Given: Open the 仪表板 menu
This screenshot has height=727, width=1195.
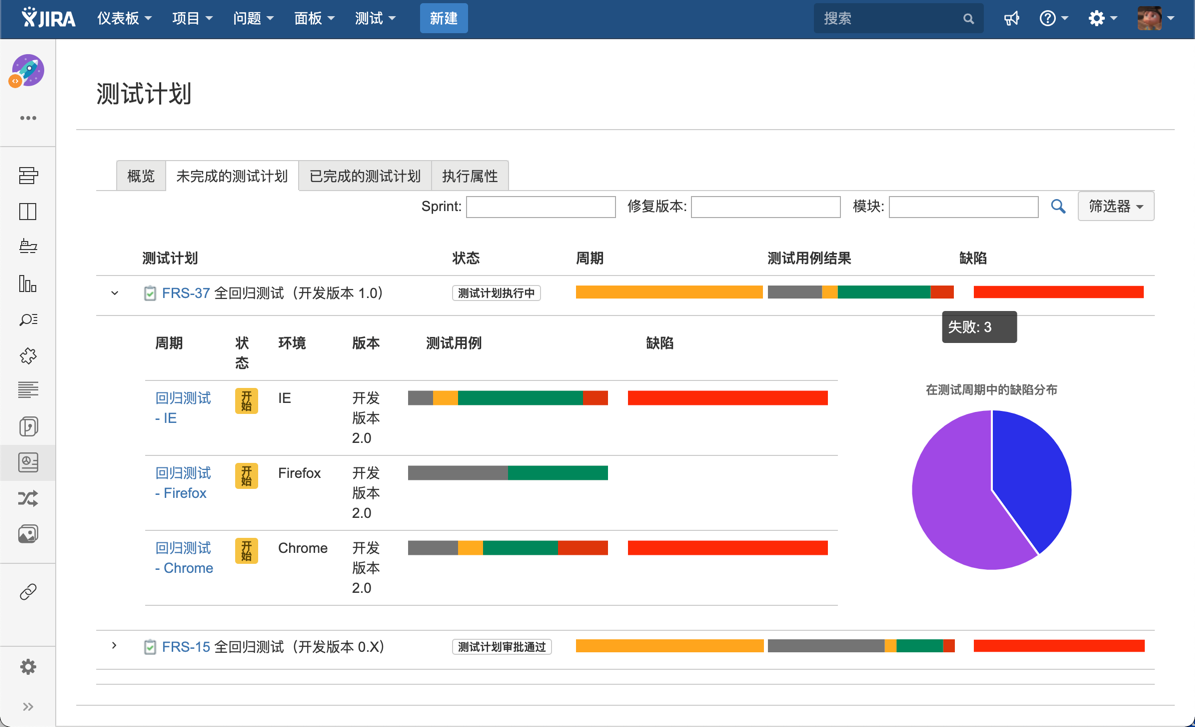Looking at the screenshot, I should 124,18.
